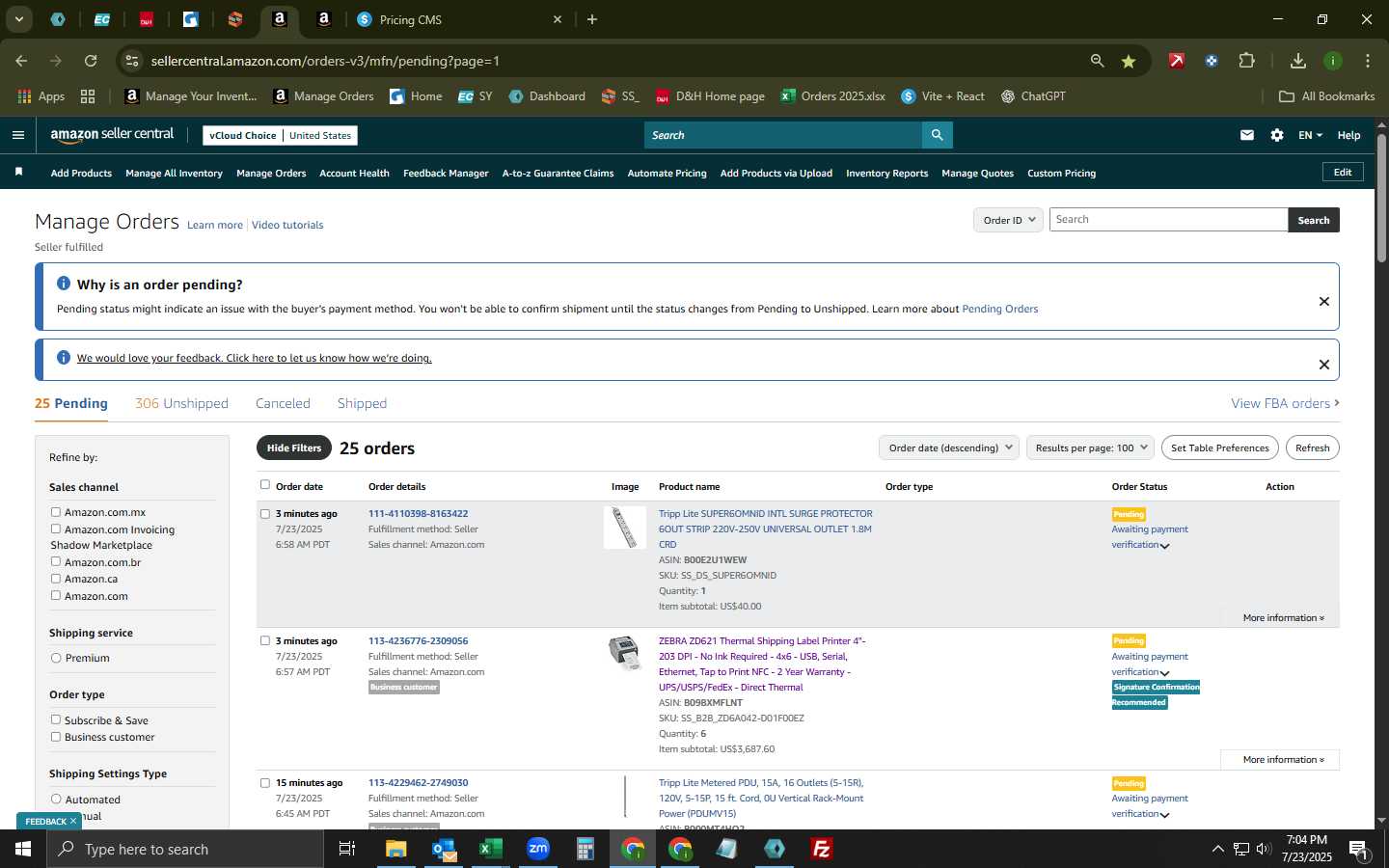Open the settings gear icon
Screen dimensions: 1389x868
click(x=1277, y=135)
